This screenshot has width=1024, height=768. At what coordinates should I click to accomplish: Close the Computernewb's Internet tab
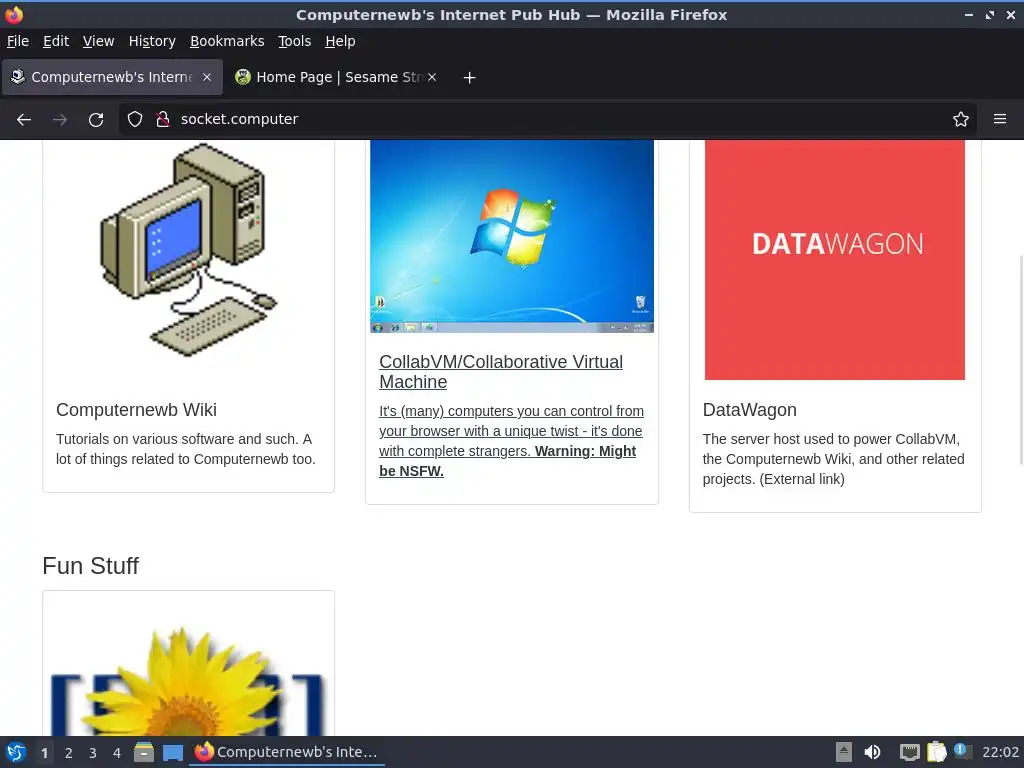pos(206,77)
